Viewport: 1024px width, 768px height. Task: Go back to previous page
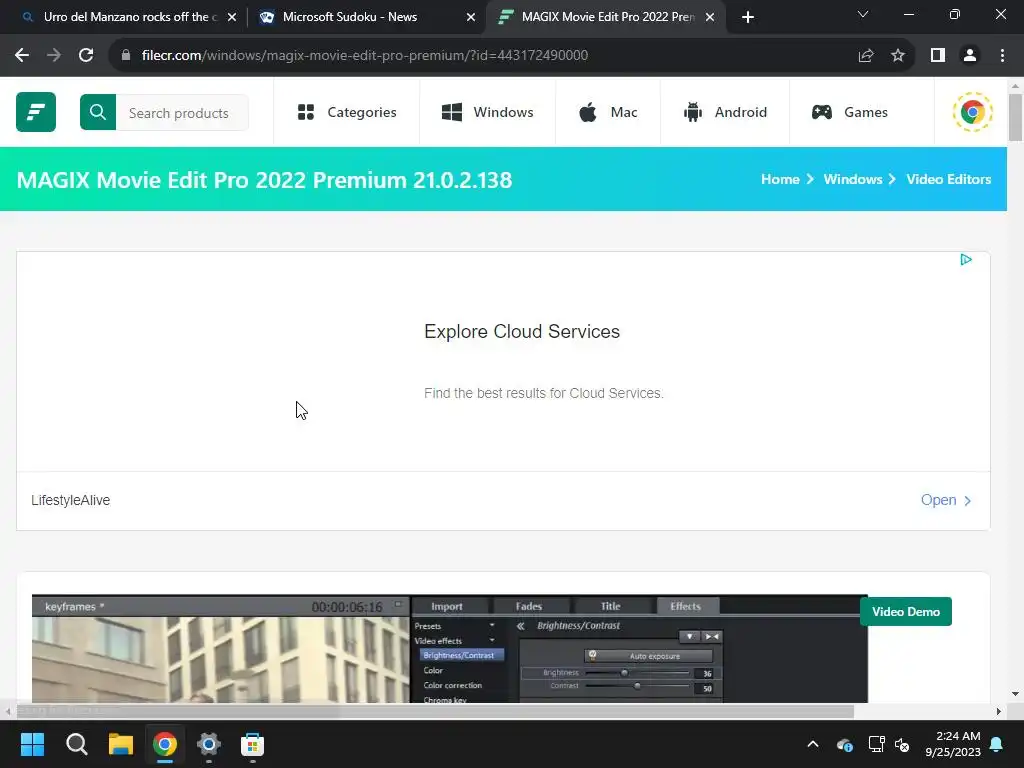22,56
